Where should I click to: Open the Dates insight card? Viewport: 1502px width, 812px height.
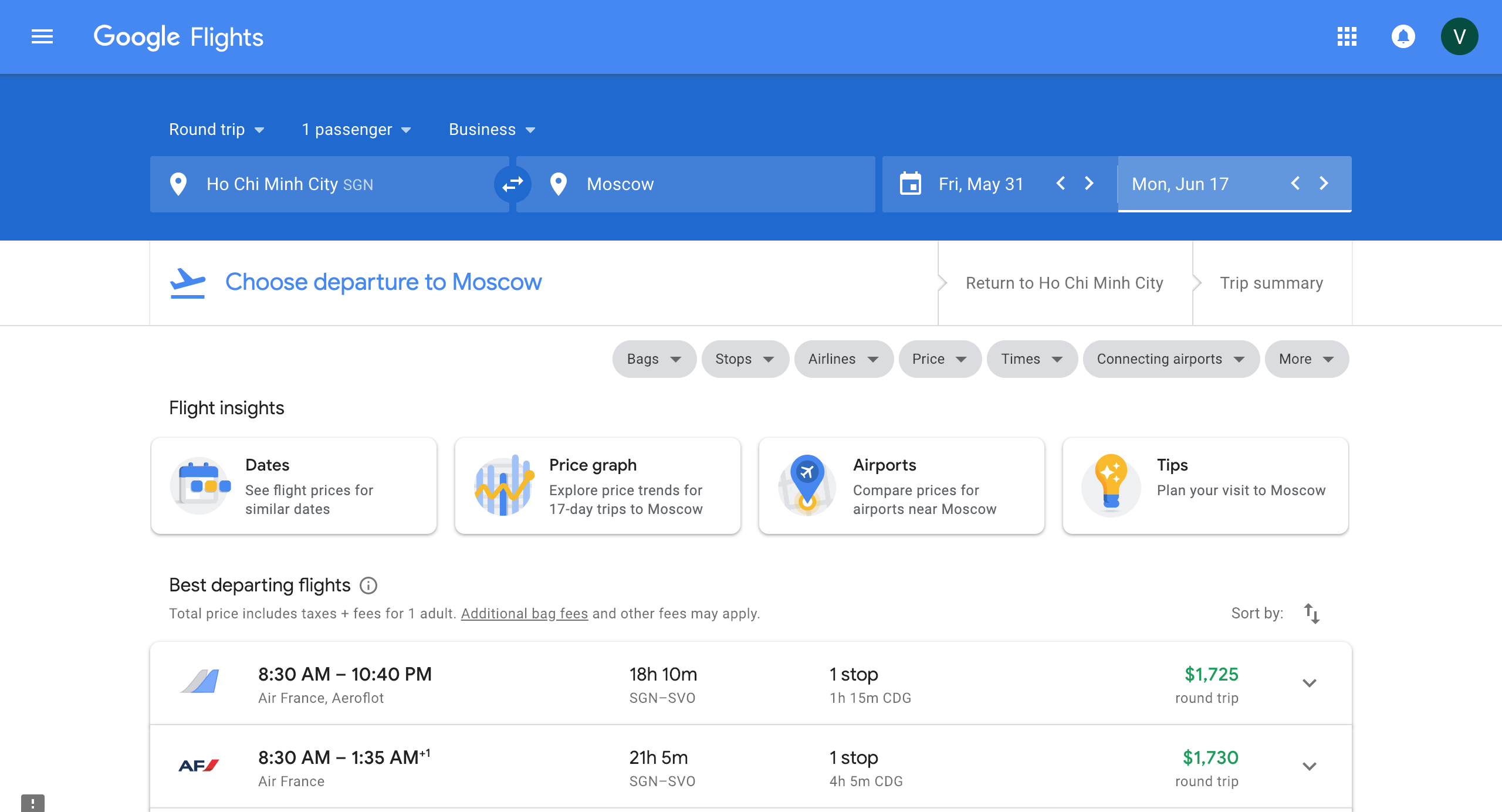point(294,486)
